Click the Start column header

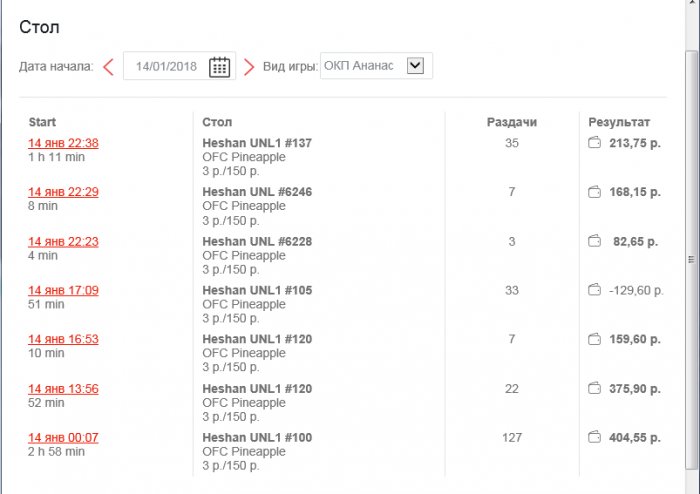tap(42, 122)
